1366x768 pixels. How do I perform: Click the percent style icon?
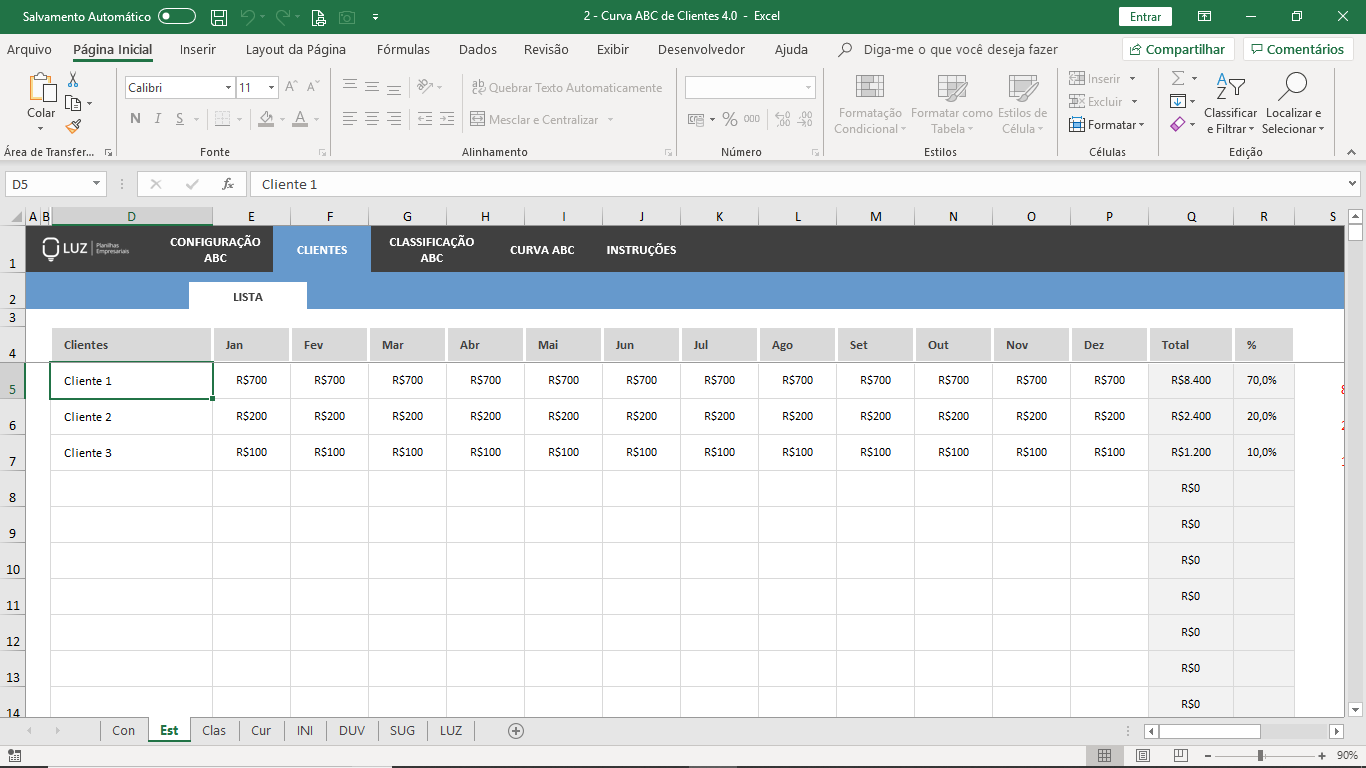pyautogui.click(x=730, y=119)
